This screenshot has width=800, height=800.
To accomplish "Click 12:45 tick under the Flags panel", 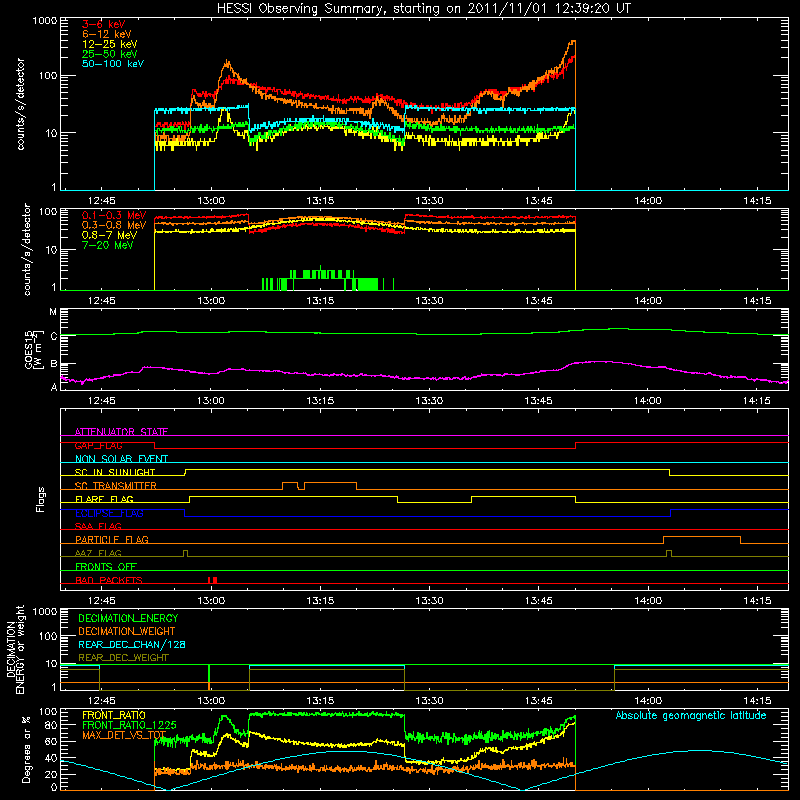I will tap(102, 601).
